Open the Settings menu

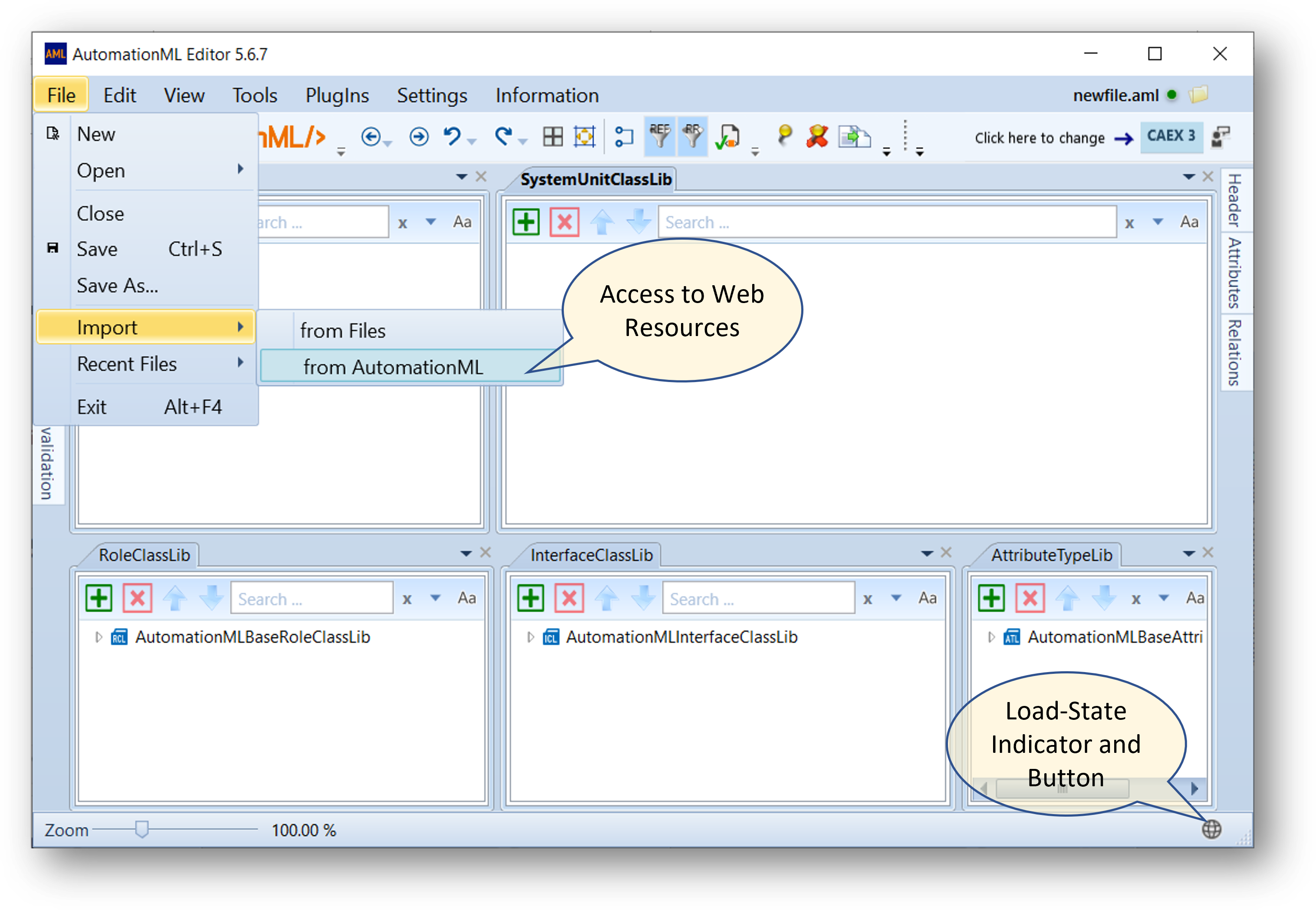coord(432,95)
